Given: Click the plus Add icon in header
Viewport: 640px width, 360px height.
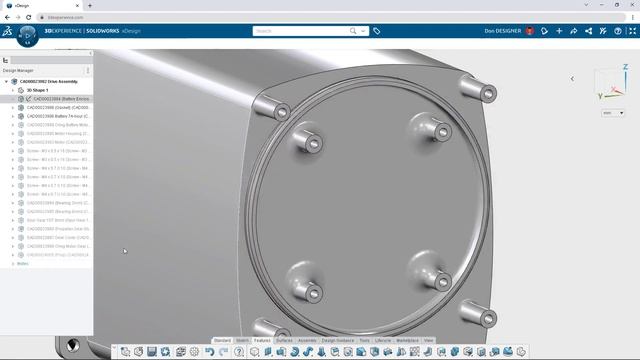Looking at the screenshot, I should (559, 31).
